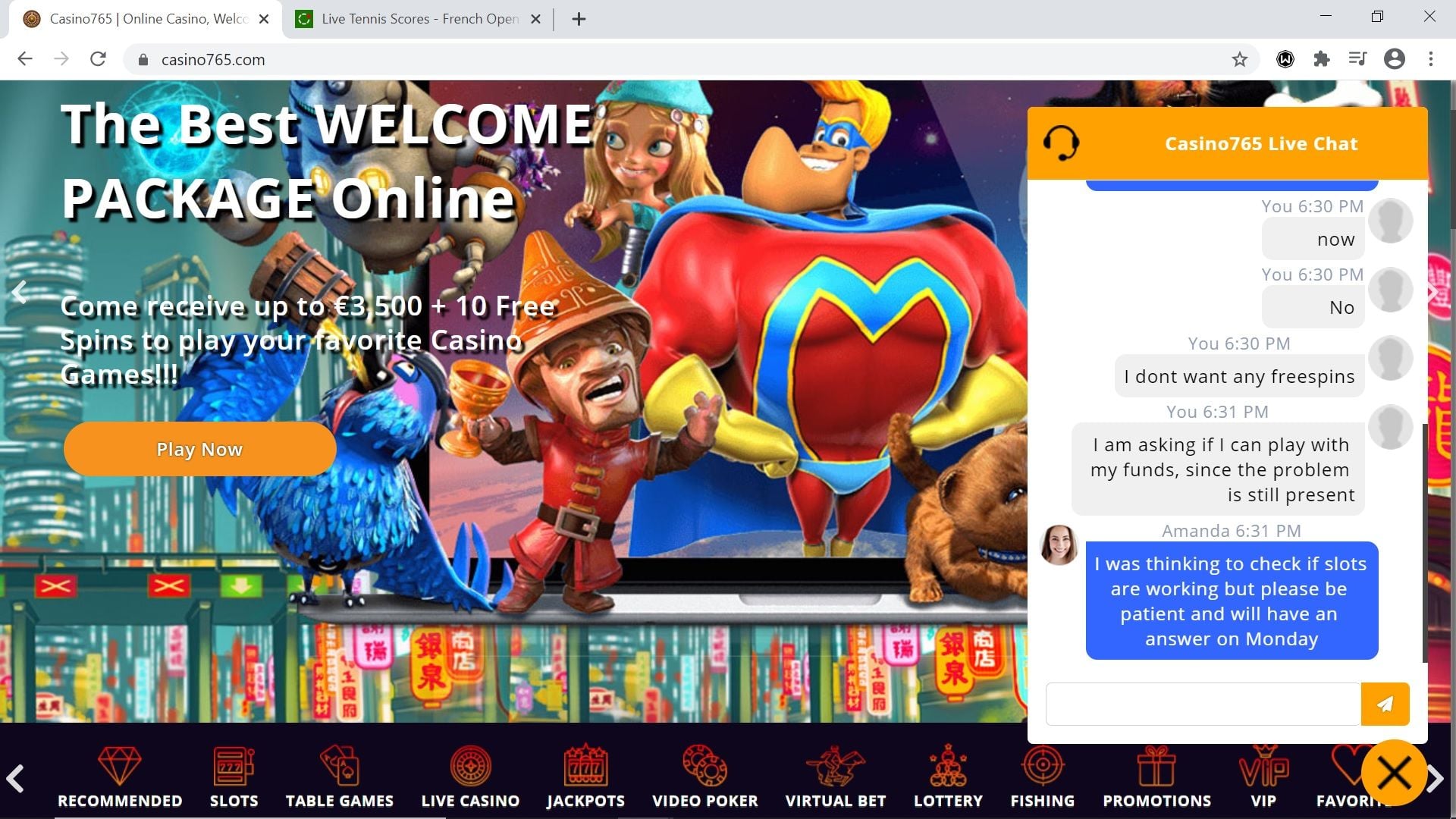This screenshot has width=1456, height=819.
Task: Close the Casino765 tab
Action: coord(264,19)
